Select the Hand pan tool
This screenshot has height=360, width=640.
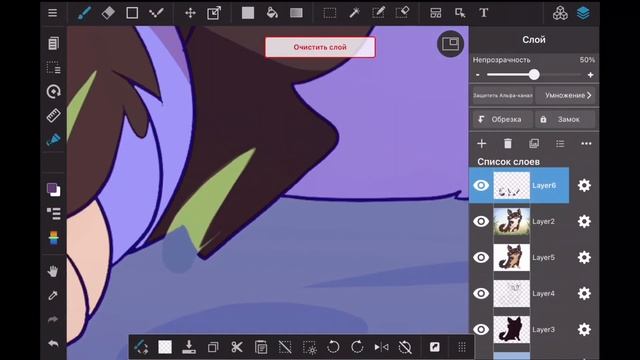click(x=53, y=271)
